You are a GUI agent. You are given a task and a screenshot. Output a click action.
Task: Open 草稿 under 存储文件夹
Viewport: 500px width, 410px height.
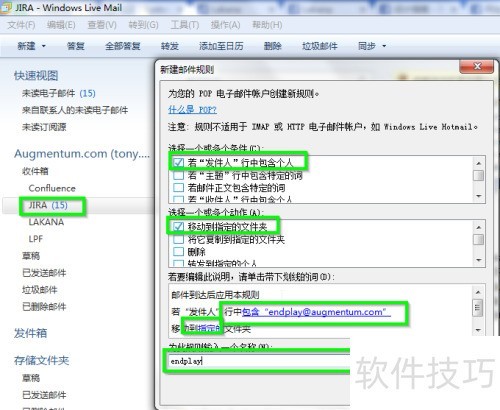coord(31,378)
